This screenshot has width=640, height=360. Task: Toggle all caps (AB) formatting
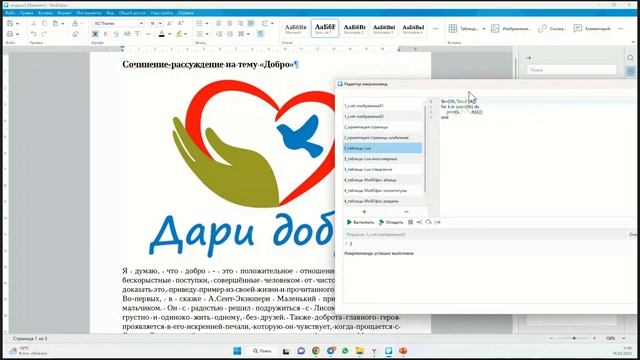pos(127,34)
